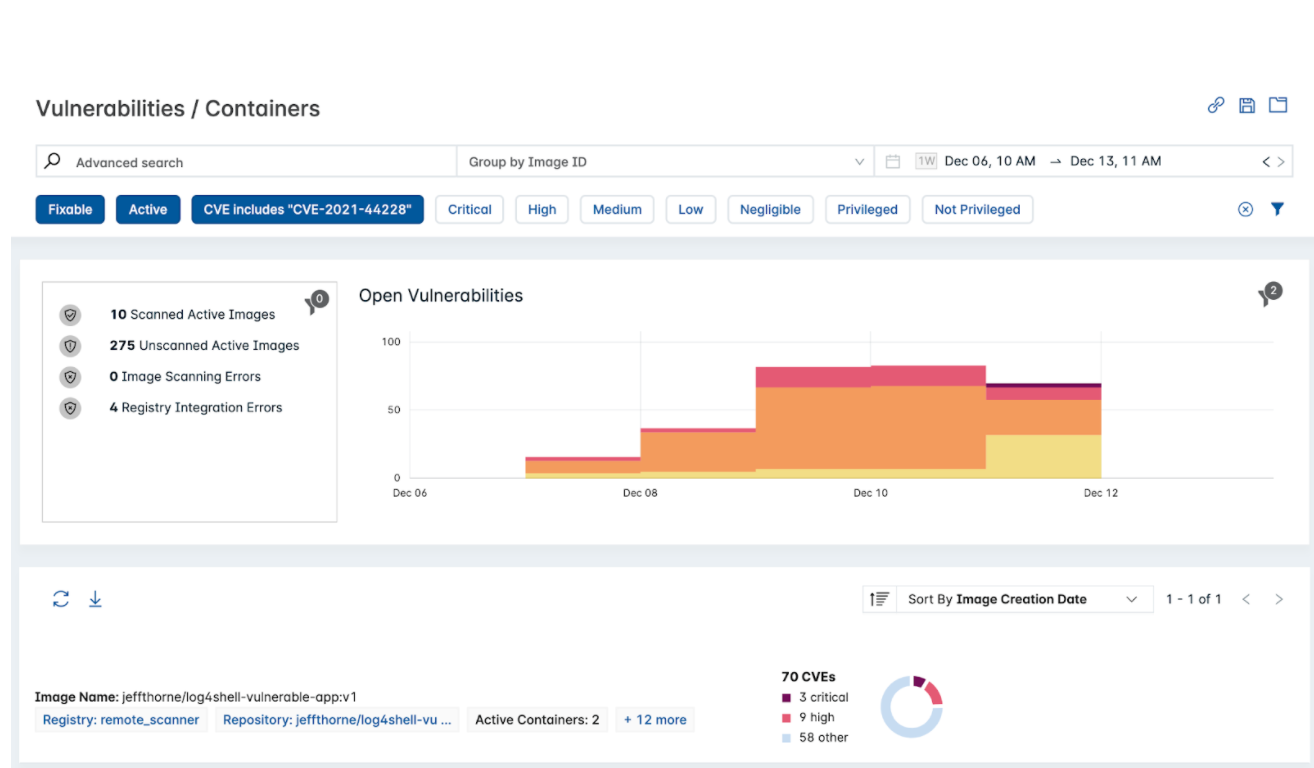Click the Open Vulnerabilities chart filter badge
The image size is (1314, 768).
(x=1269, y=295)
